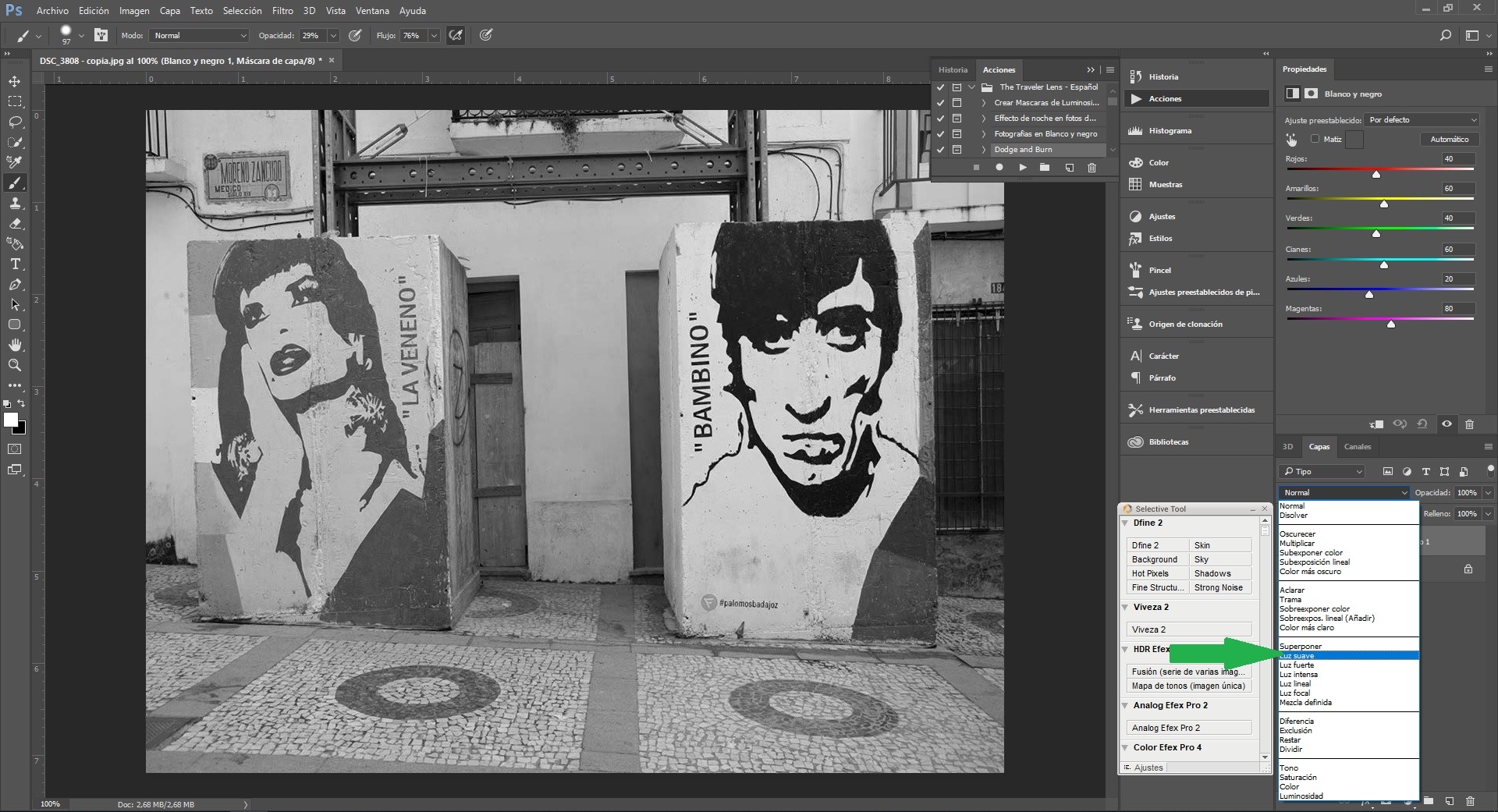Click the Automático button
Viewport: 1498px width, 812px height.
coord(1449,140)
